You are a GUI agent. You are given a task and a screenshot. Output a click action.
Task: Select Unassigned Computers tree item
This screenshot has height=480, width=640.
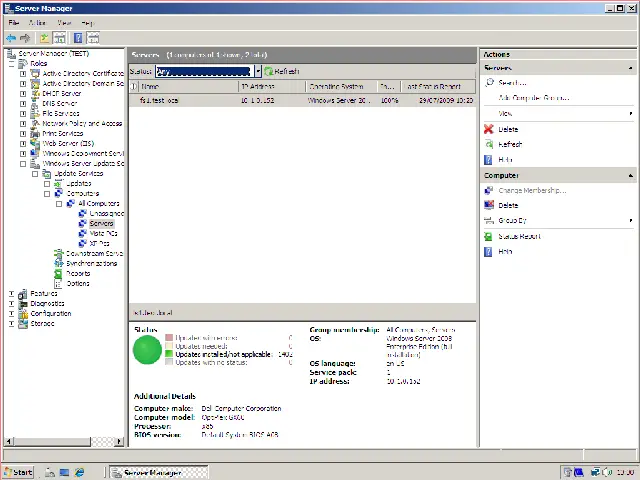coord(106,213)
